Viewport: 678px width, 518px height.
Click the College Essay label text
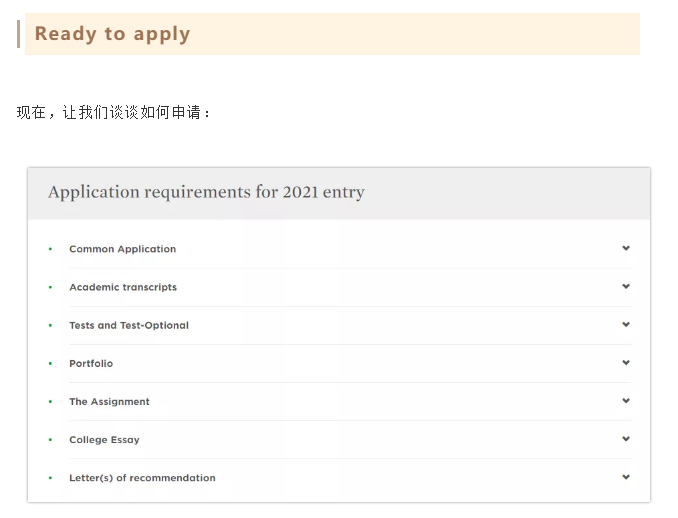(x=104, y=440)
